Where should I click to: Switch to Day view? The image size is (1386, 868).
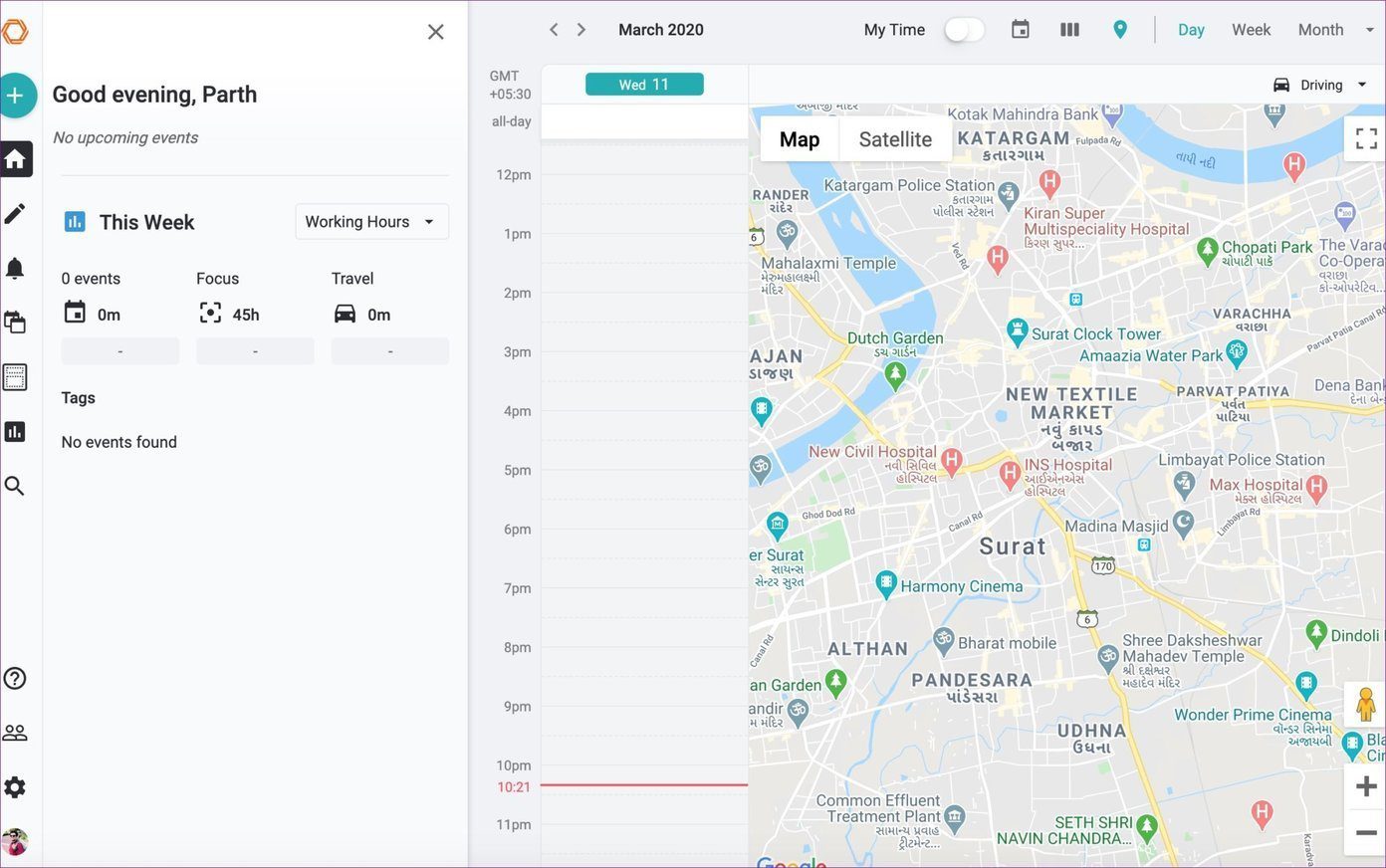[1191, 30]
